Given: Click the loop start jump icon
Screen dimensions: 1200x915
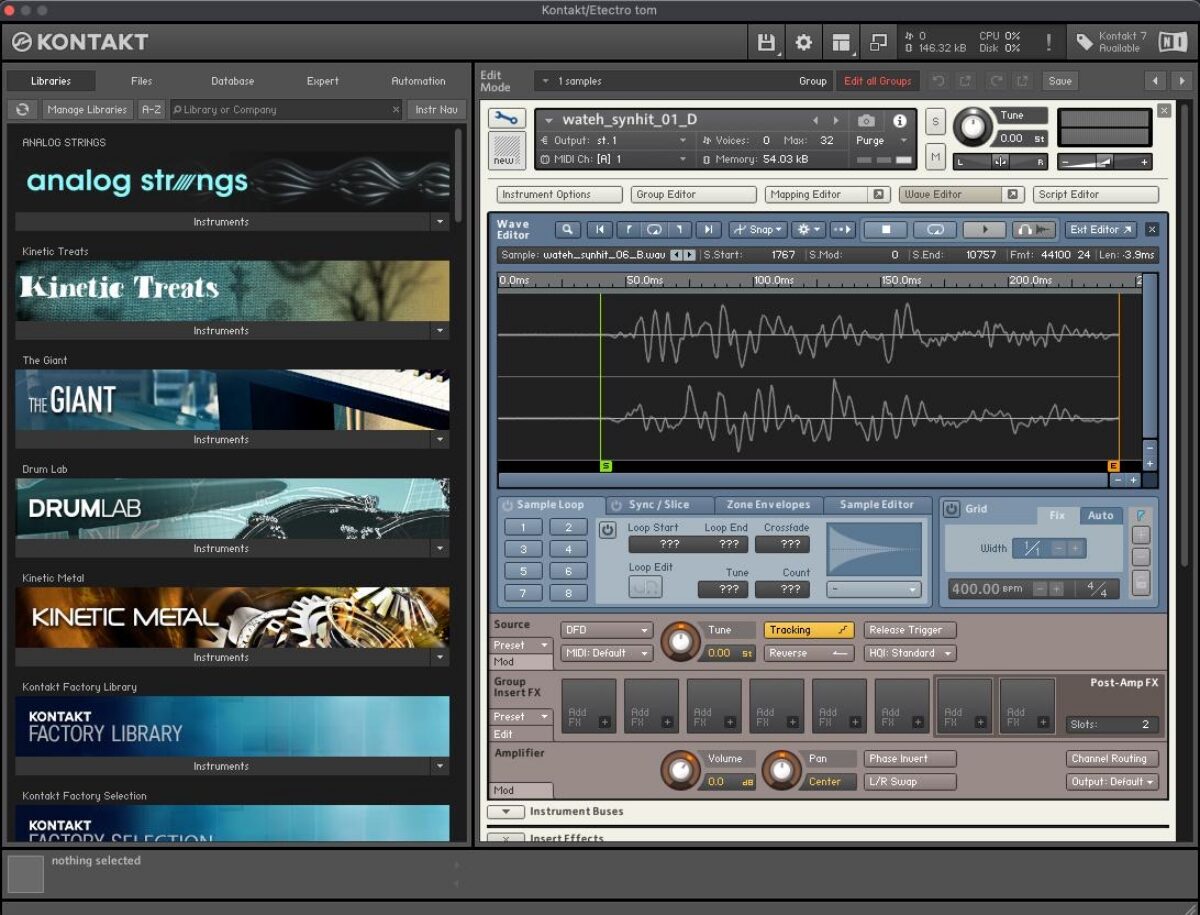Looking at the screenshot, I should [x=628, y=229].
